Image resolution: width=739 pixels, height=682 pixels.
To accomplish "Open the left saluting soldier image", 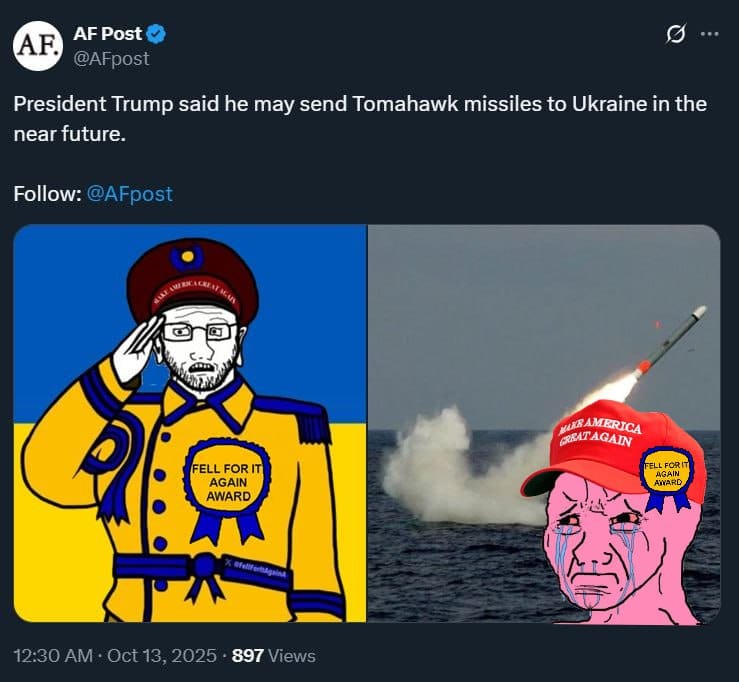I will pos(190,423).
